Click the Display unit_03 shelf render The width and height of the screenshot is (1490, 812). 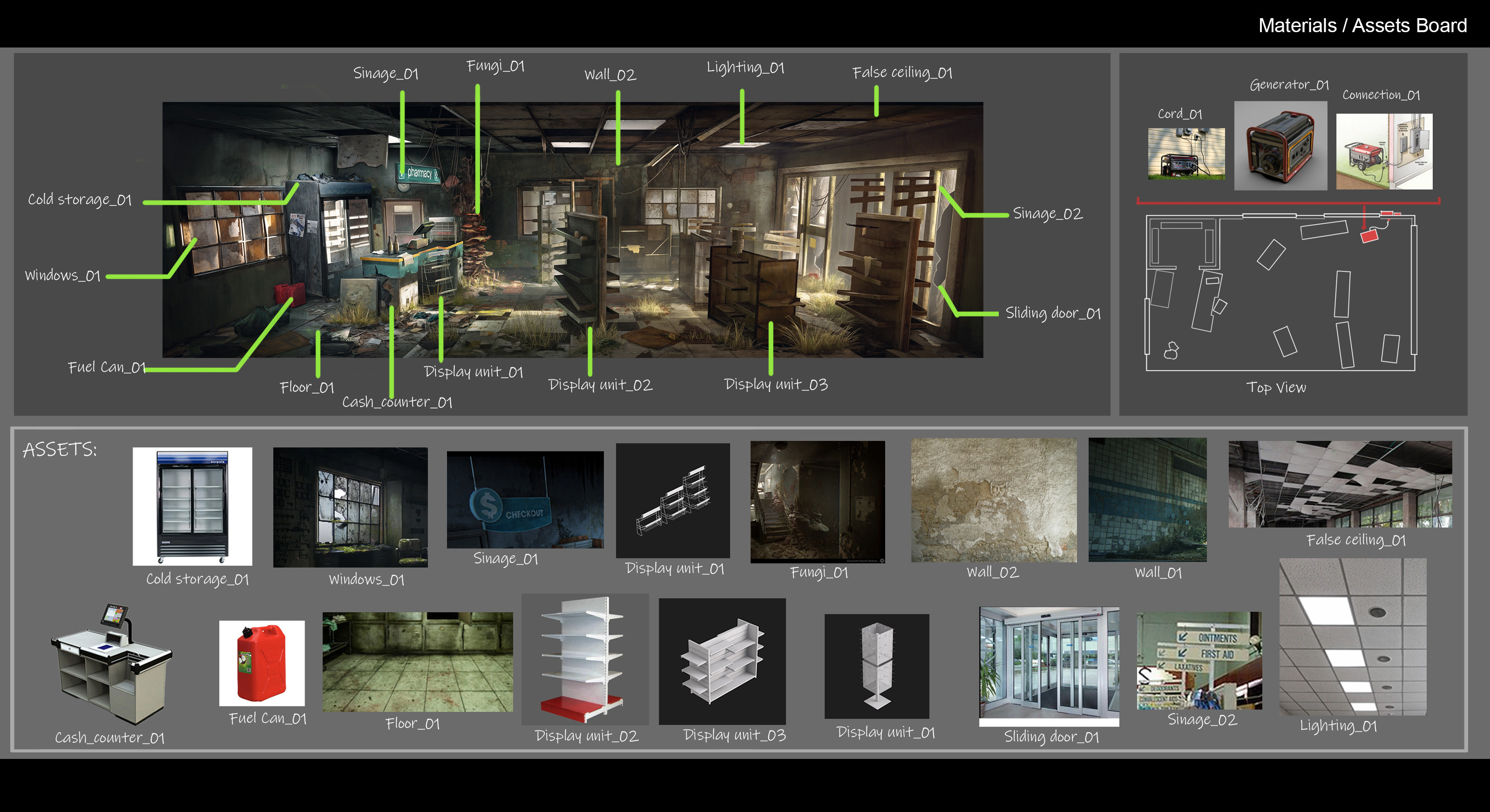coord(722,661)
